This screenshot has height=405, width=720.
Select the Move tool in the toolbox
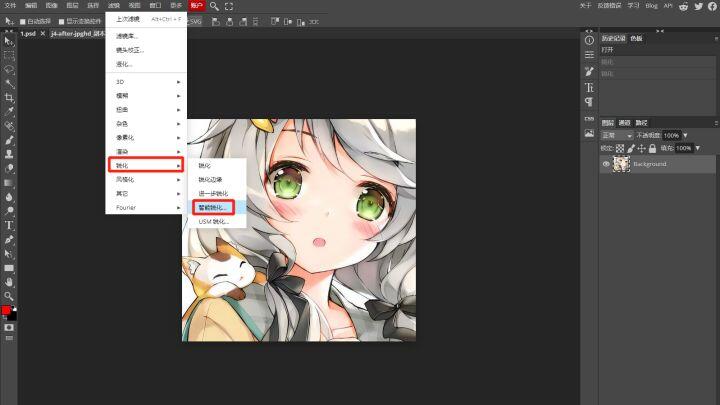(9, 41)
